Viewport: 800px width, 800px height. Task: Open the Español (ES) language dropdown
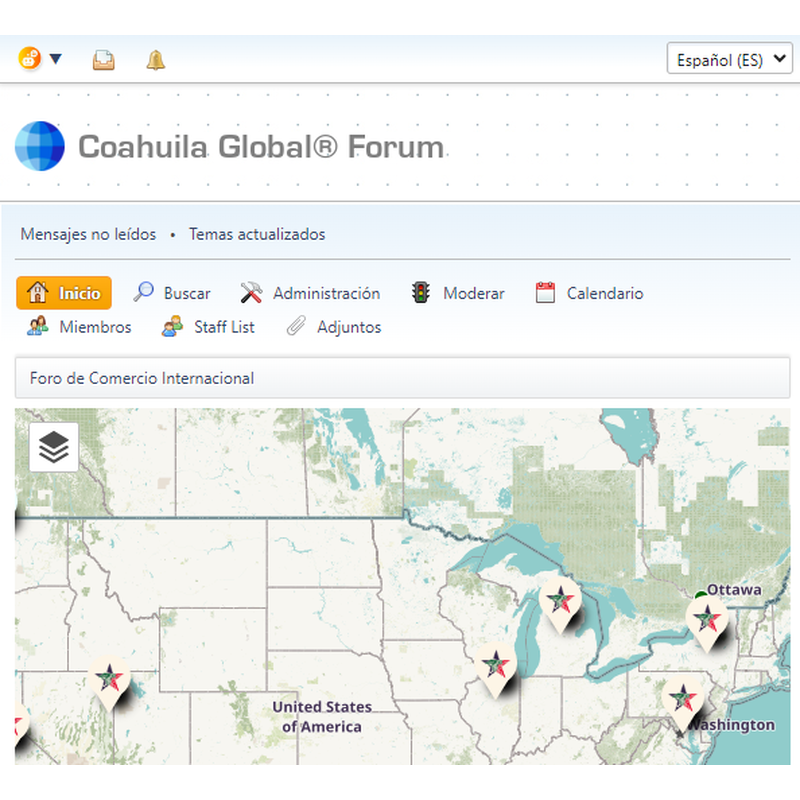pos(730,58)
